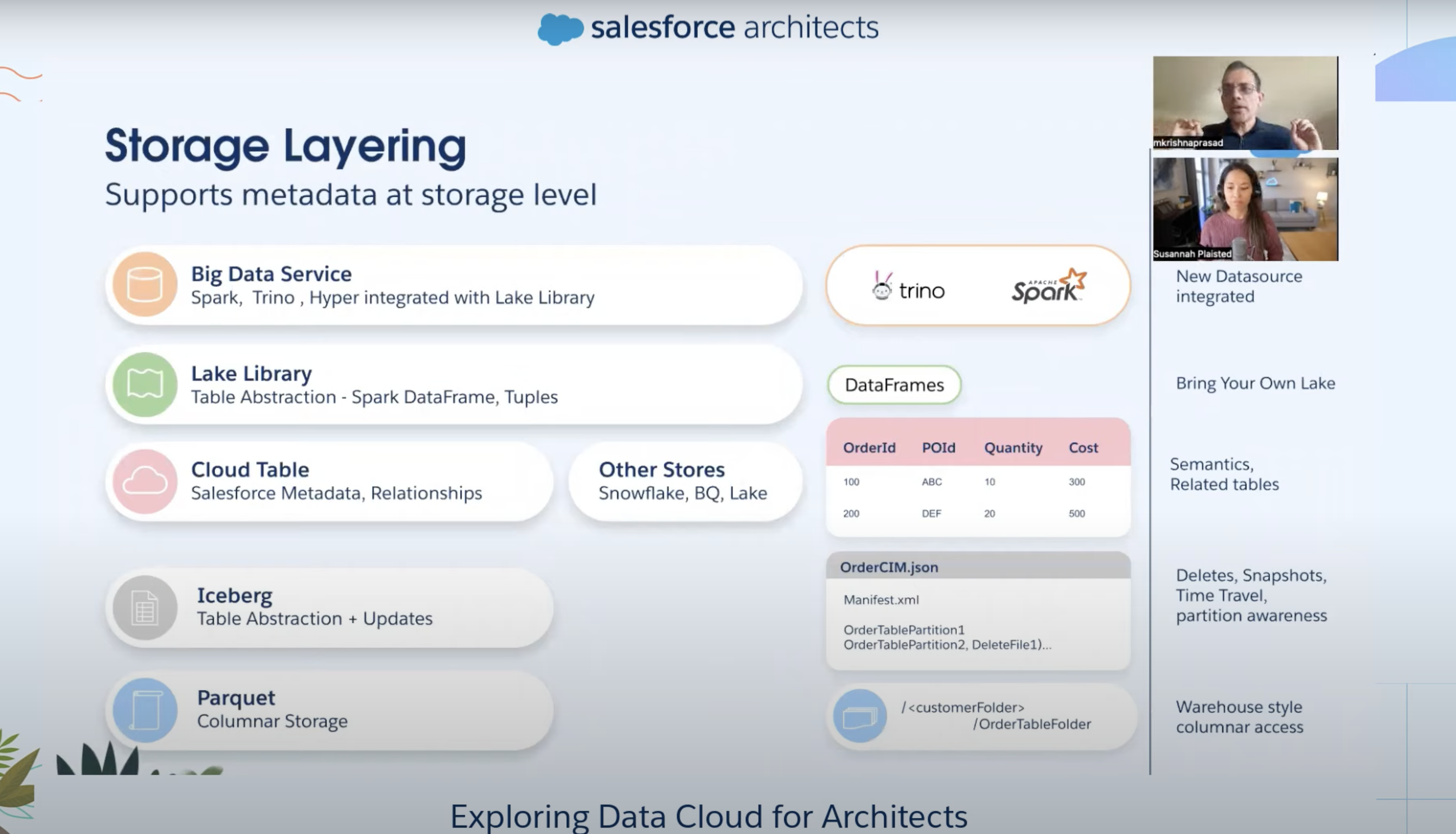Click 'Columnar Storage' text
The image size is (1456, 834).
coord(272,721)
